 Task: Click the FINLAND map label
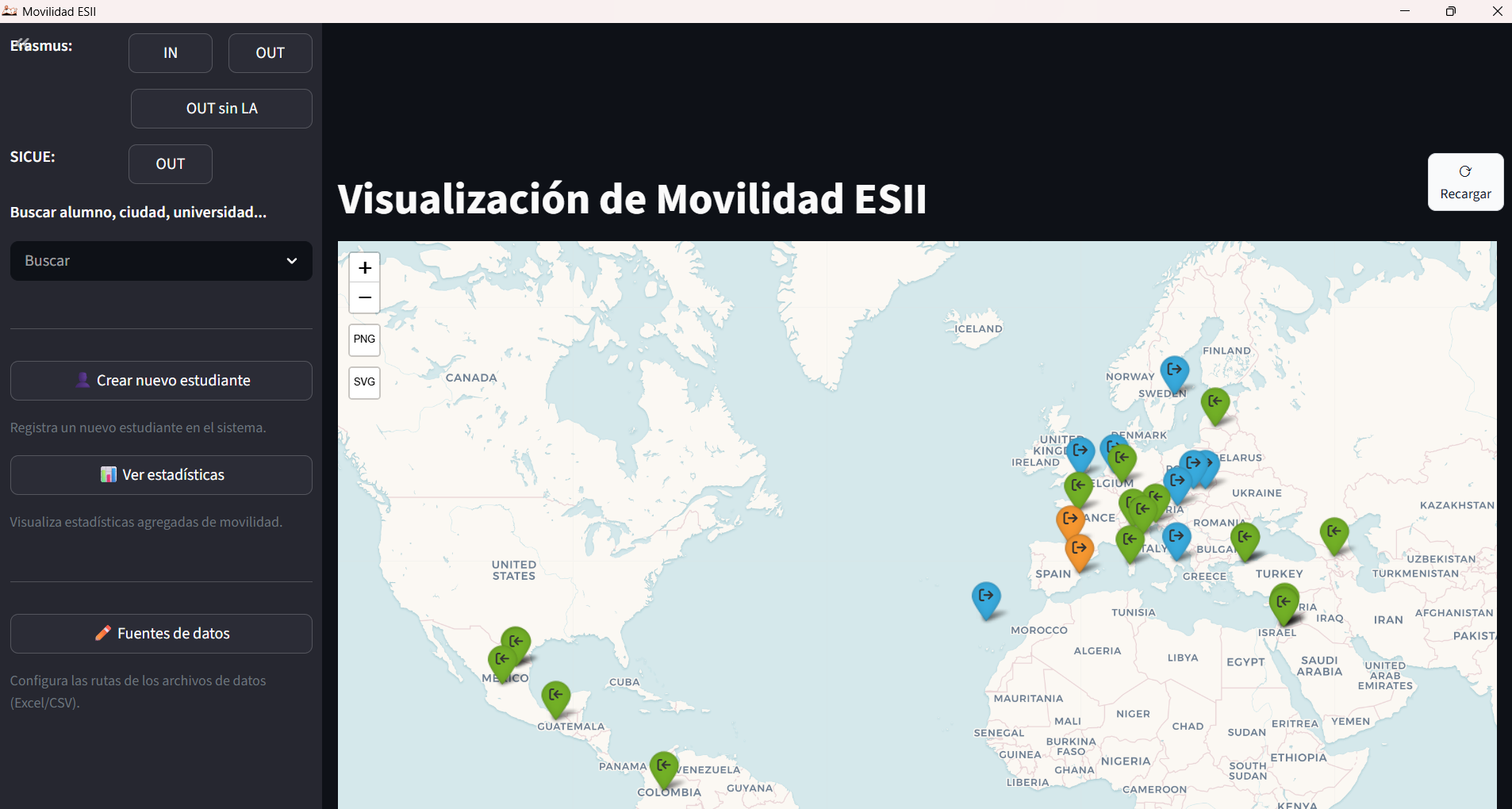pyautogui.click(x=1226, y=351)
